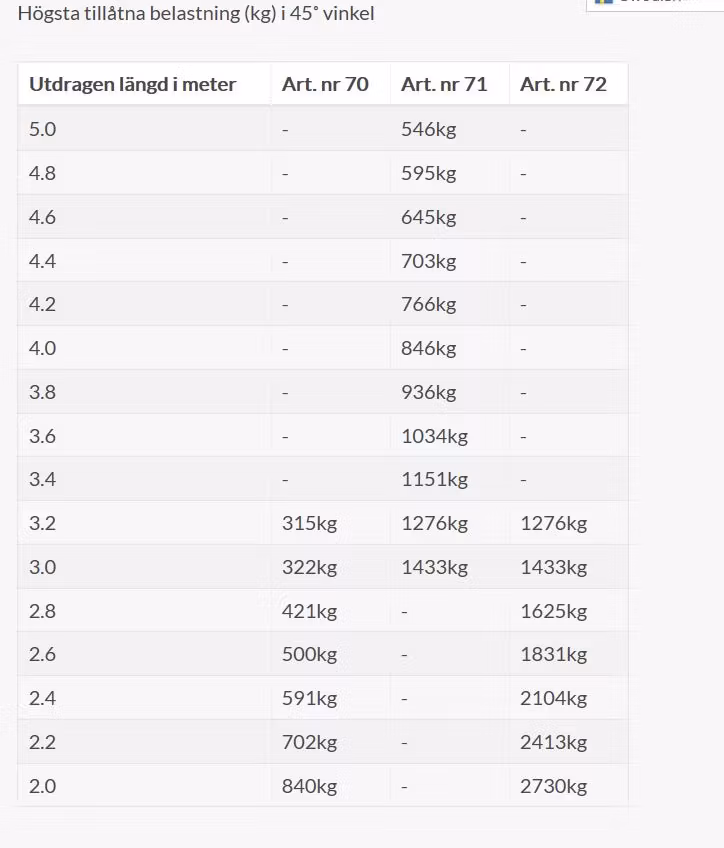Click the 766kg value cell
Screen dimensions: 724x848
[428, 304]
